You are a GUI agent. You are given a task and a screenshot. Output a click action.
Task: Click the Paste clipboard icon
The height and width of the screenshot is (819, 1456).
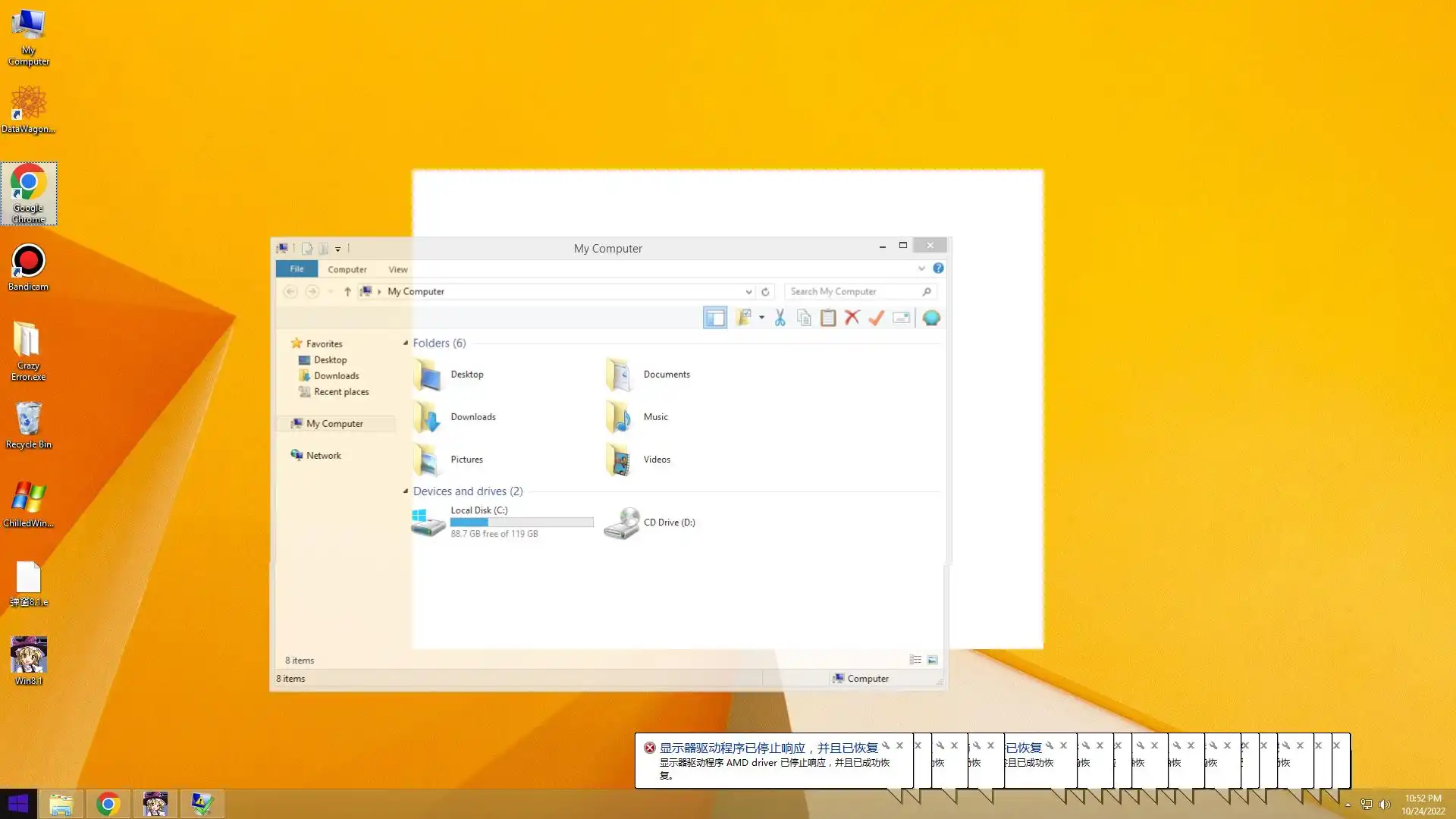[828, 318]
